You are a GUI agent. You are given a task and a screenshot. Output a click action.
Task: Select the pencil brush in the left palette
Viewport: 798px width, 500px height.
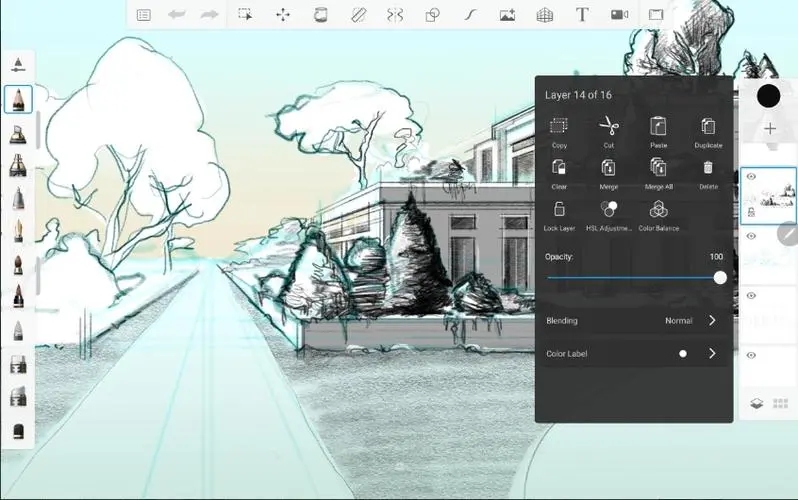tap(18, 99)
